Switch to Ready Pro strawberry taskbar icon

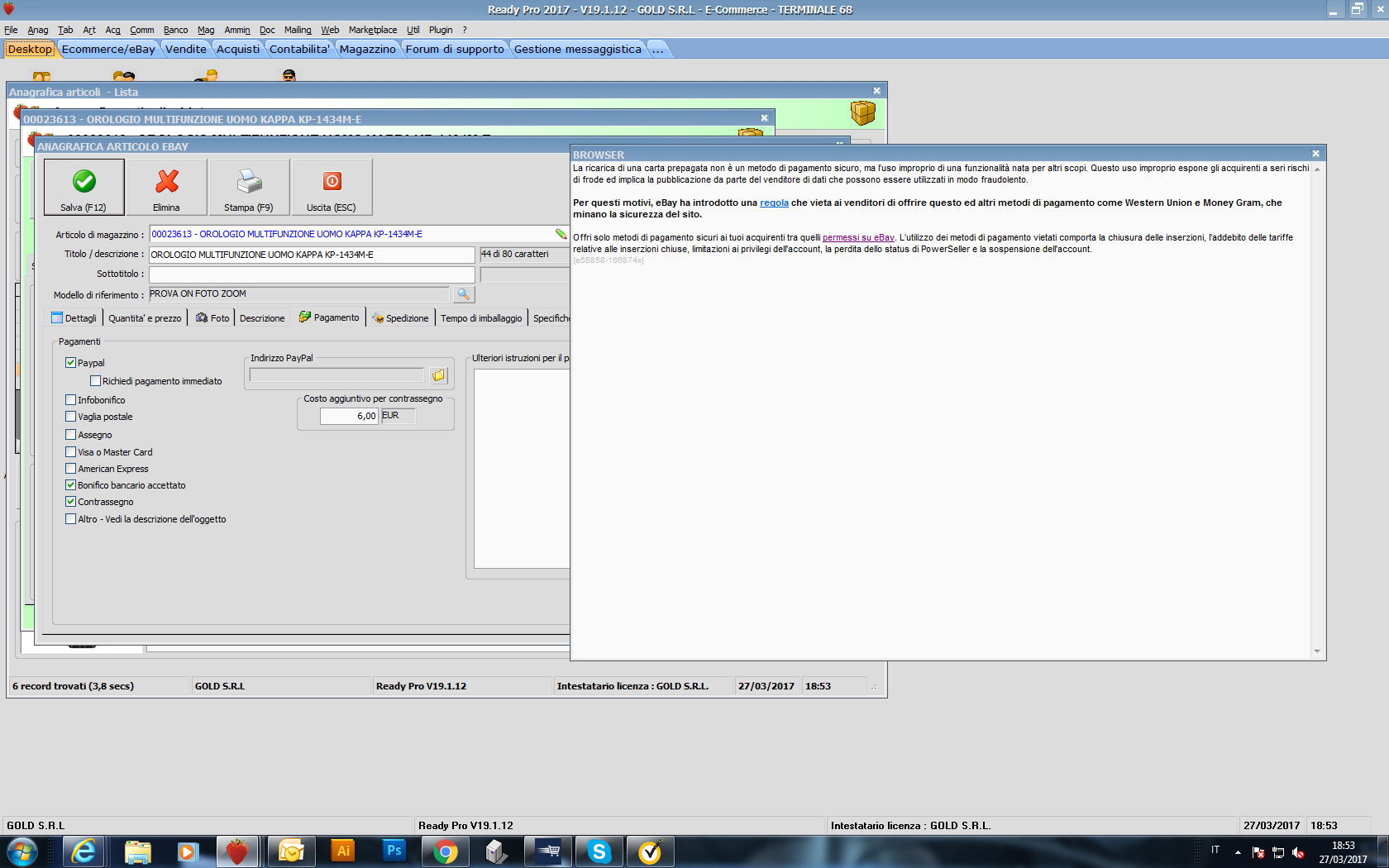pos(237,851)
